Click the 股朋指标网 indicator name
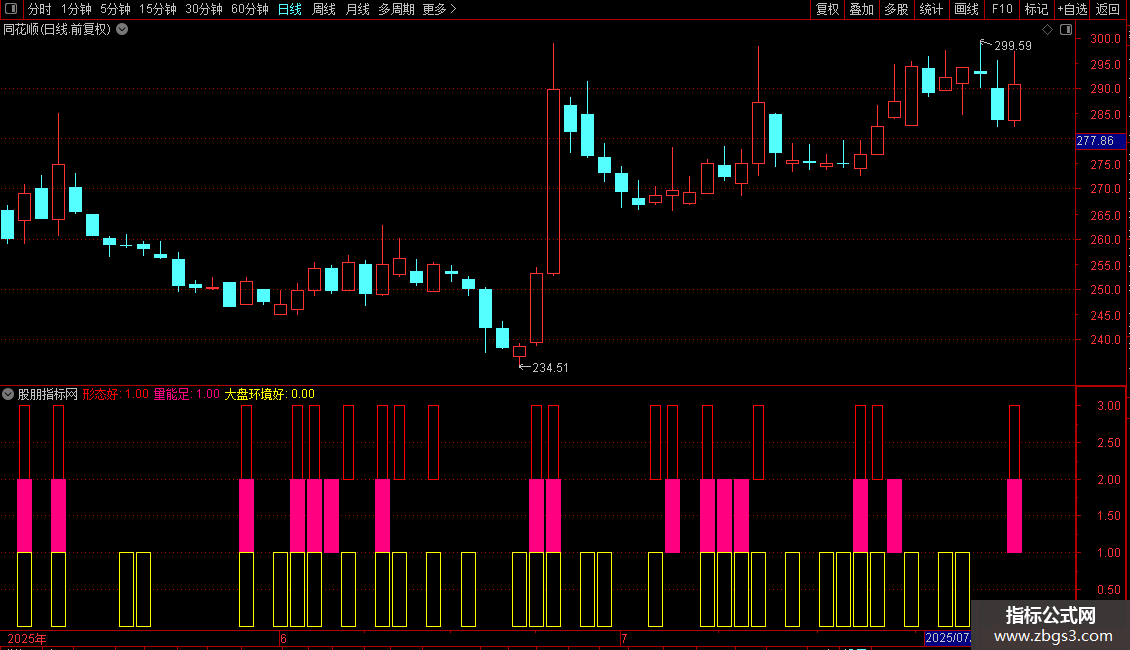Screen dimensions: 1130x650 (48, 394)
